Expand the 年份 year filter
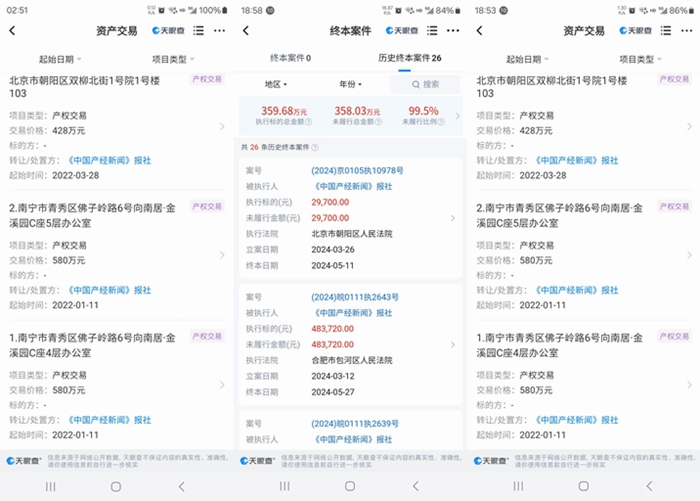Screen dimensions: 700x501 click(x=350, y=85)
